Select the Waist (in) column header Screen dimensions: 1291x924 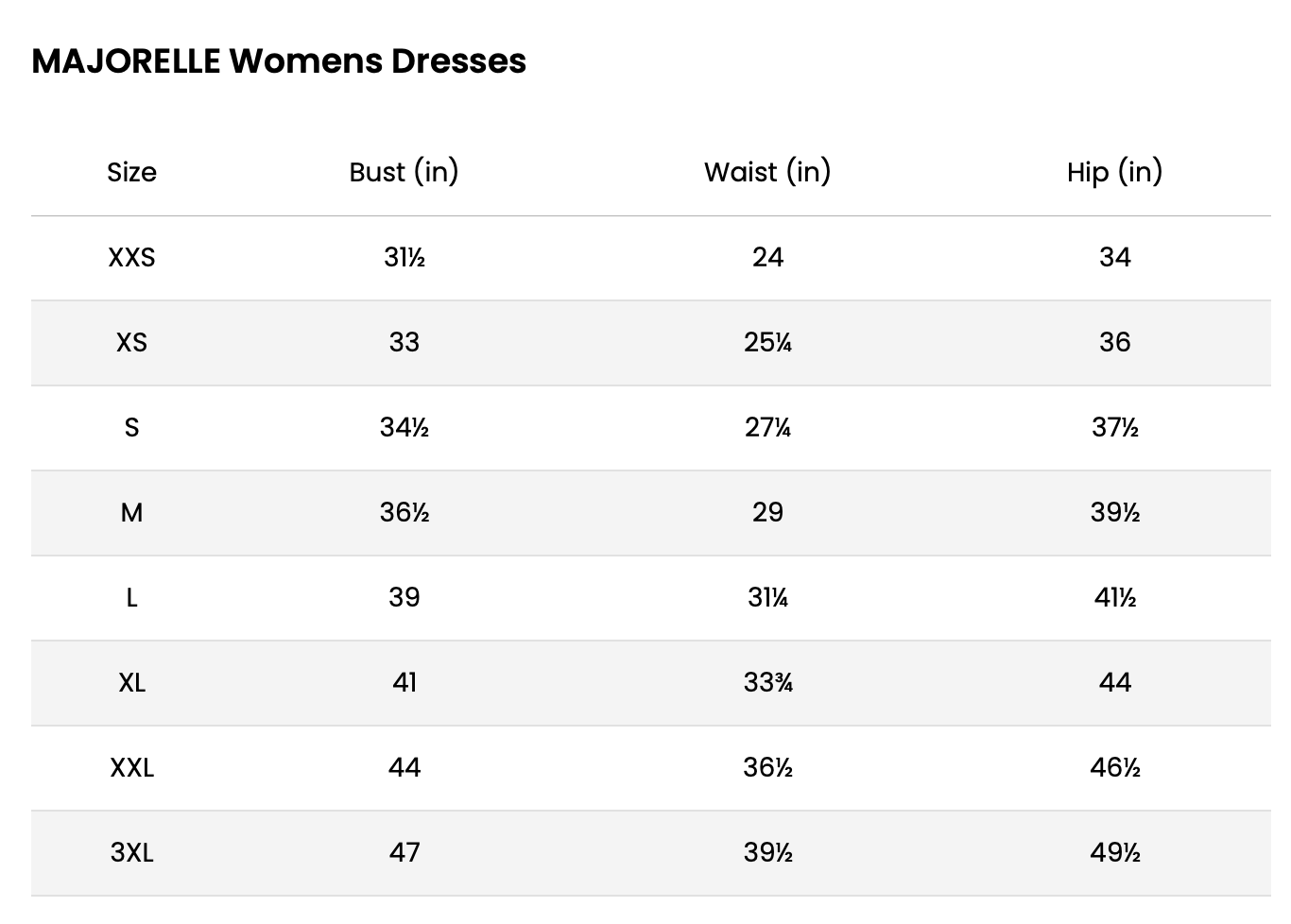click(x=767, y=172)
